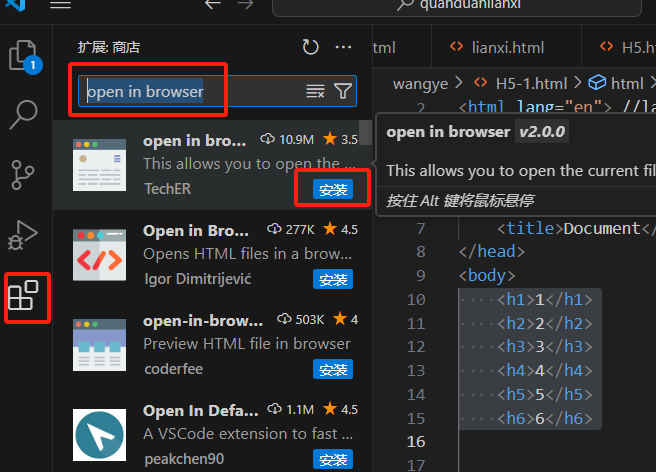Click line number 16 in the gutter
The image size is (656, 472).
pyautogui.click(x=416, y=442)
